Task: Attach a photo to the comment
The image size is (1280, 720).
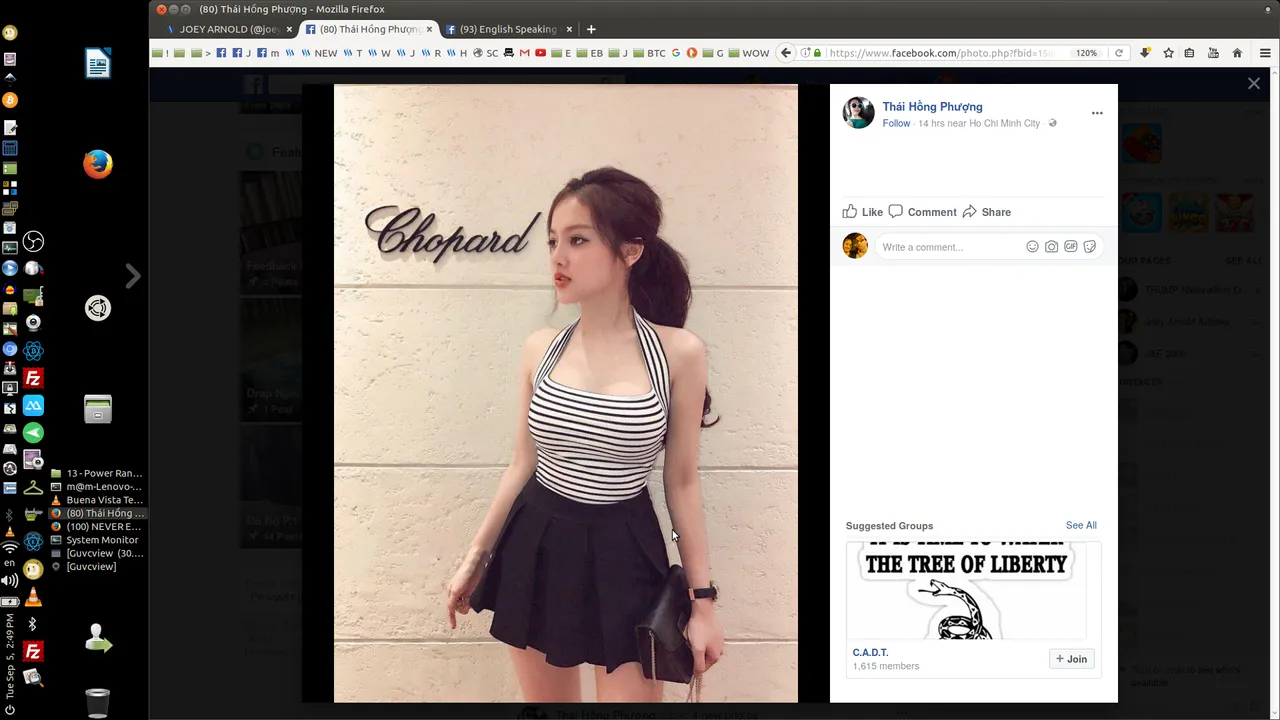Action: [1051, 247]
